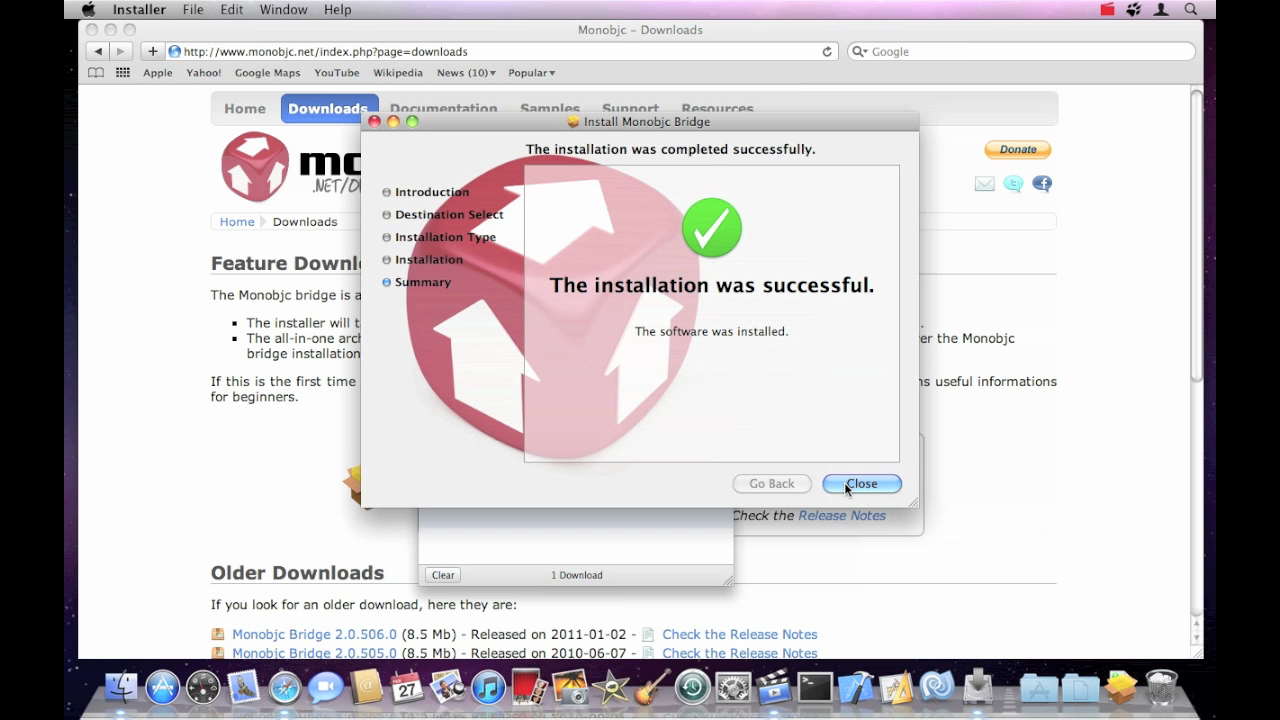Click the Facebook share icon
The height and width of the screenshot is (720, 1280).
(x=1042, y=184)
